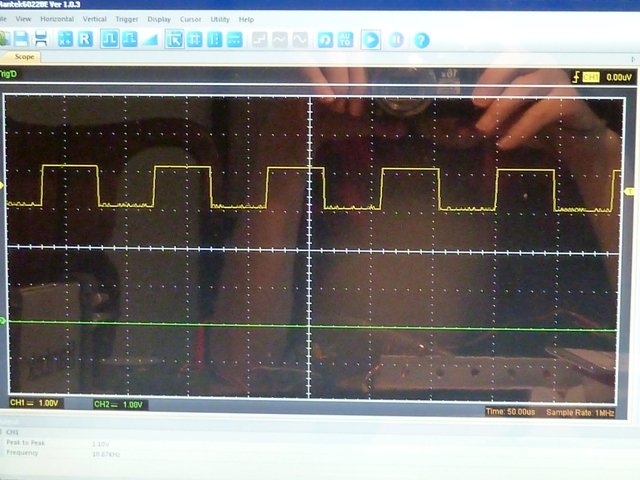The height and width of the screenshot is (480, 640).
Task: Click the greyed noisy wave icon
Action: tap(280, 40)
